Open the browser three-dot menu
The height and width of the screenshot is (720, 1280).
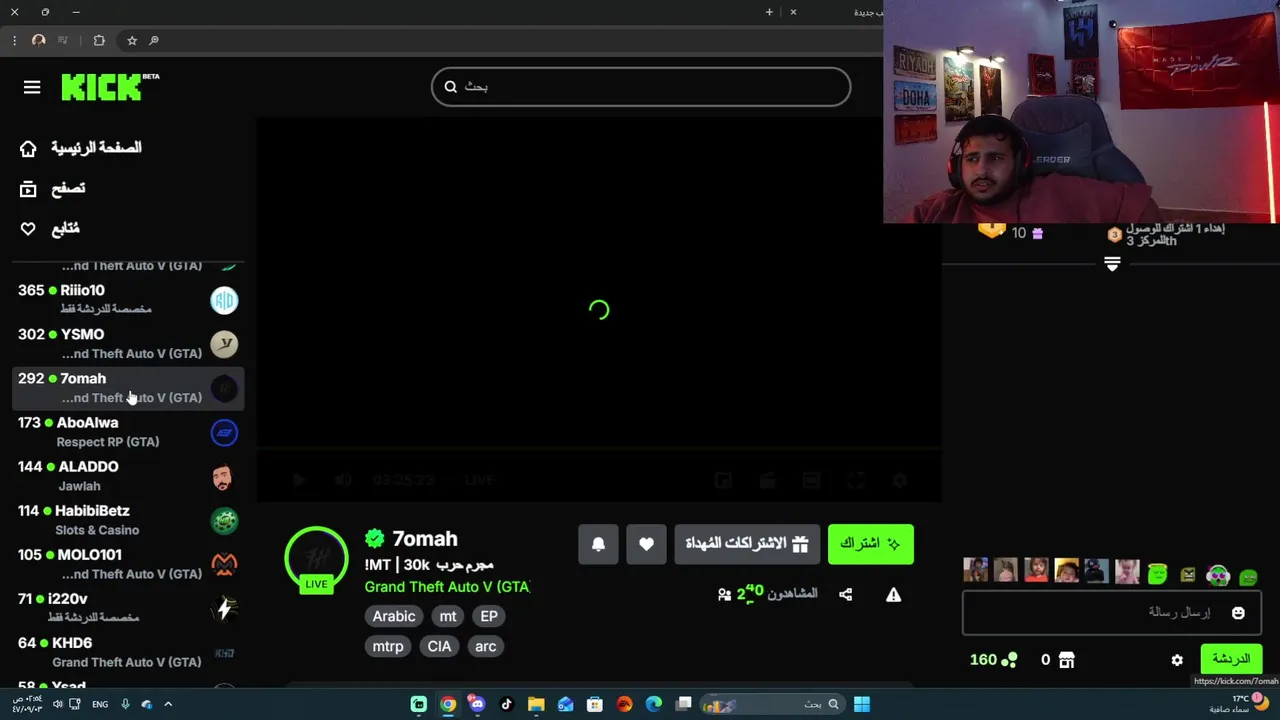[x=14, y=40]
